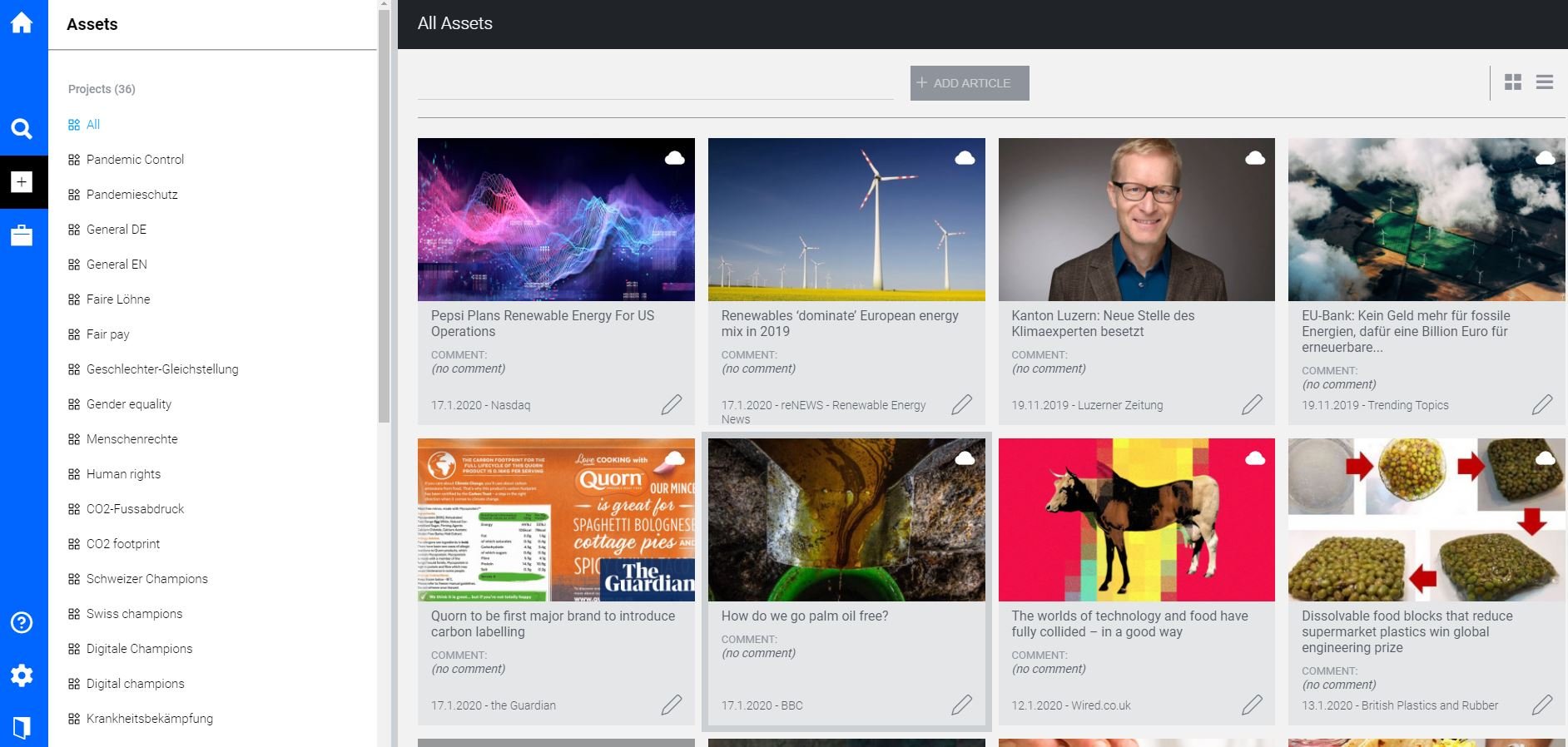
Task: Select the plus icon in left sidebar
Action: point(22,181)
